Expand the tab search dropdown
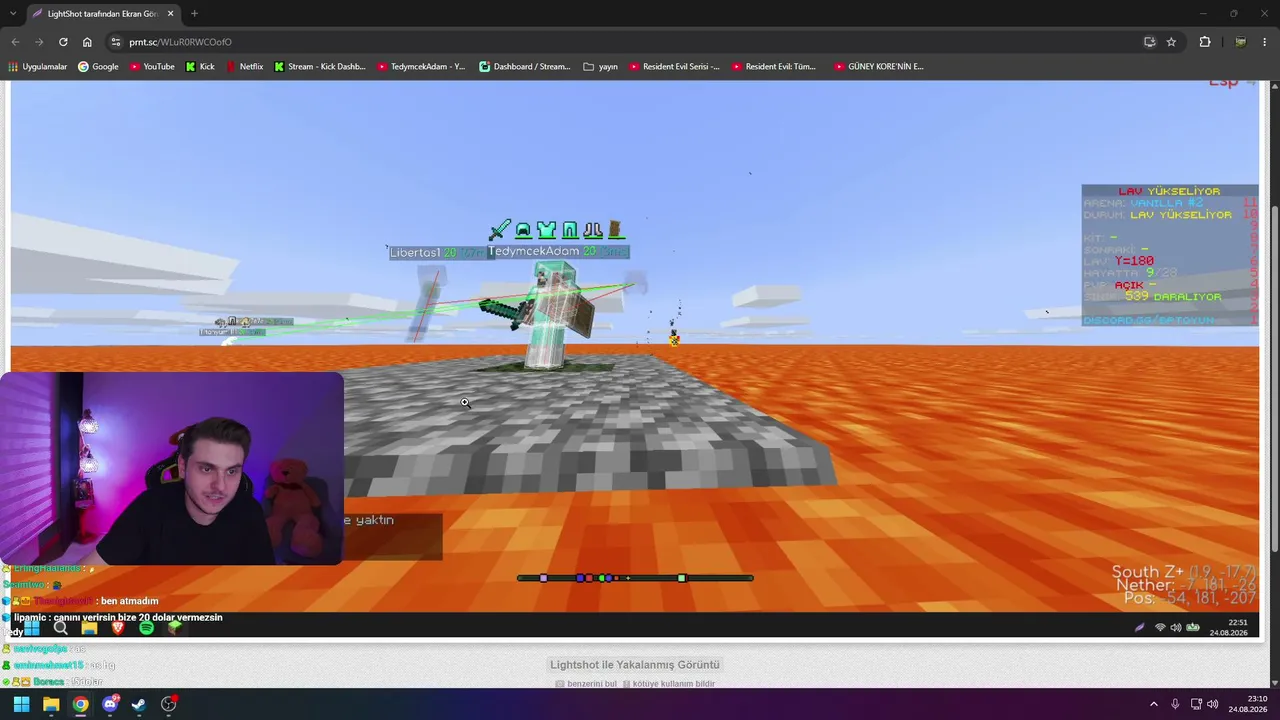1280x720 pixels. [13, 14]
